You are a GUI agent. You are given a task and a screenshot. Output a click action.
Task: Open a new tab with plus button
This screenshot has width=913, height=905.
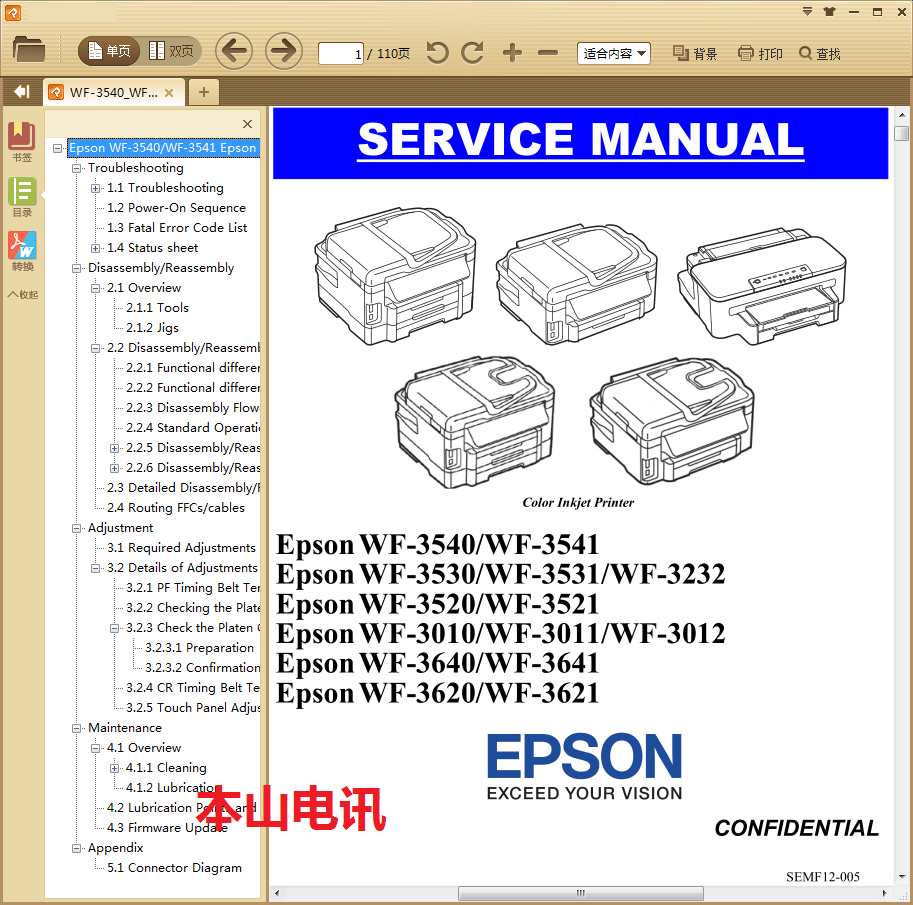tap(204, 92)
